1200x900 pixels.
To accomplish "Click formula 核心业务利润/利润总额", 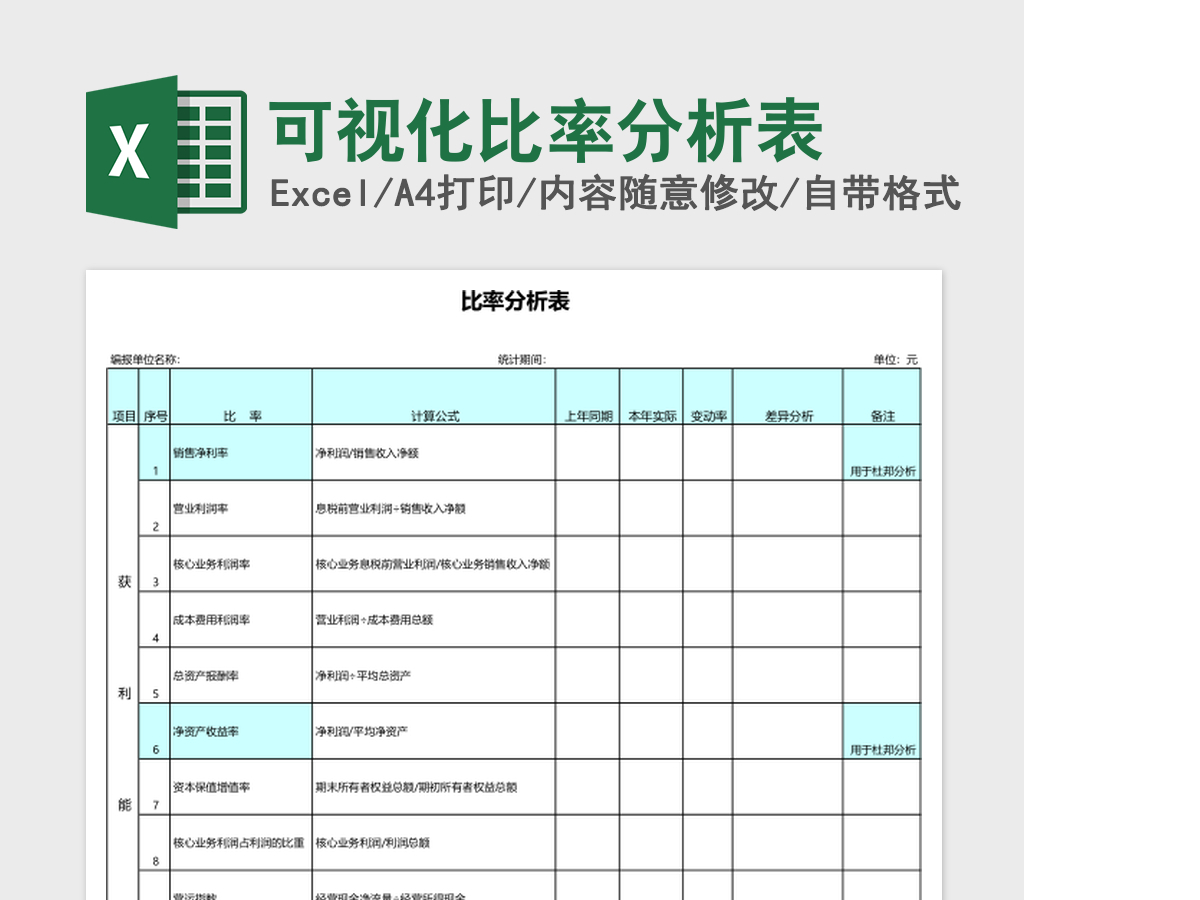I will point(372,843).
